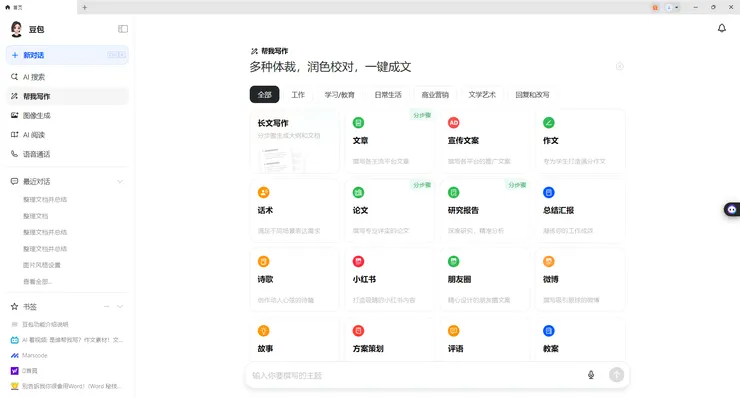Click the dash button beside 书签
The image size is (740, 398).
pyautogui.click(x=107, y=306)
